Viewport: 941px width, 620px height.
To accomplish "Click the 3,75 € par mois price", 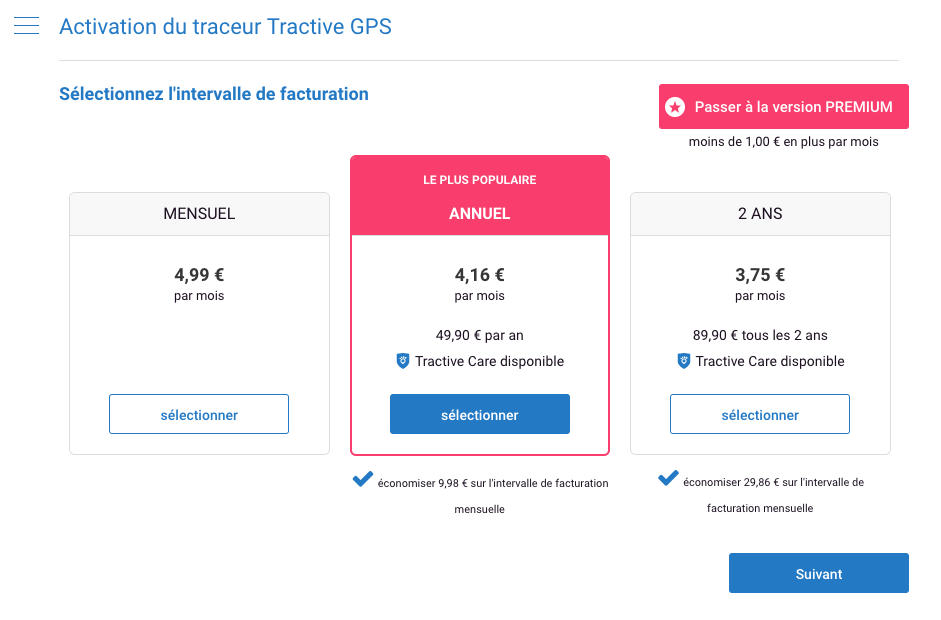I will 760,284.
